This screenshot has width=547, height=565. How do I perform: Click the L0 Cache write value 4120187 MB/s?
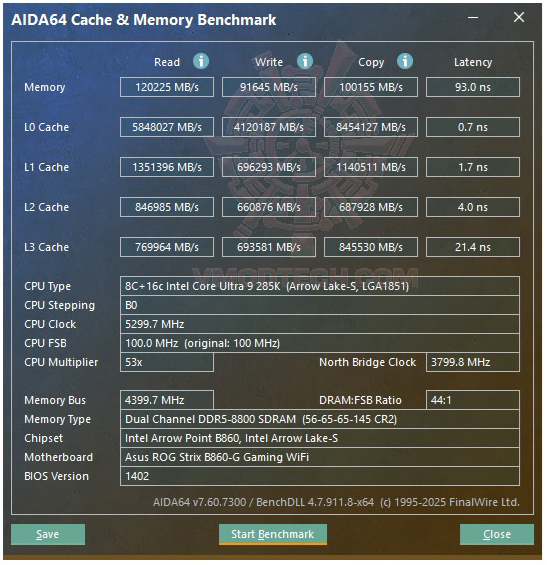tap(269, 127)
